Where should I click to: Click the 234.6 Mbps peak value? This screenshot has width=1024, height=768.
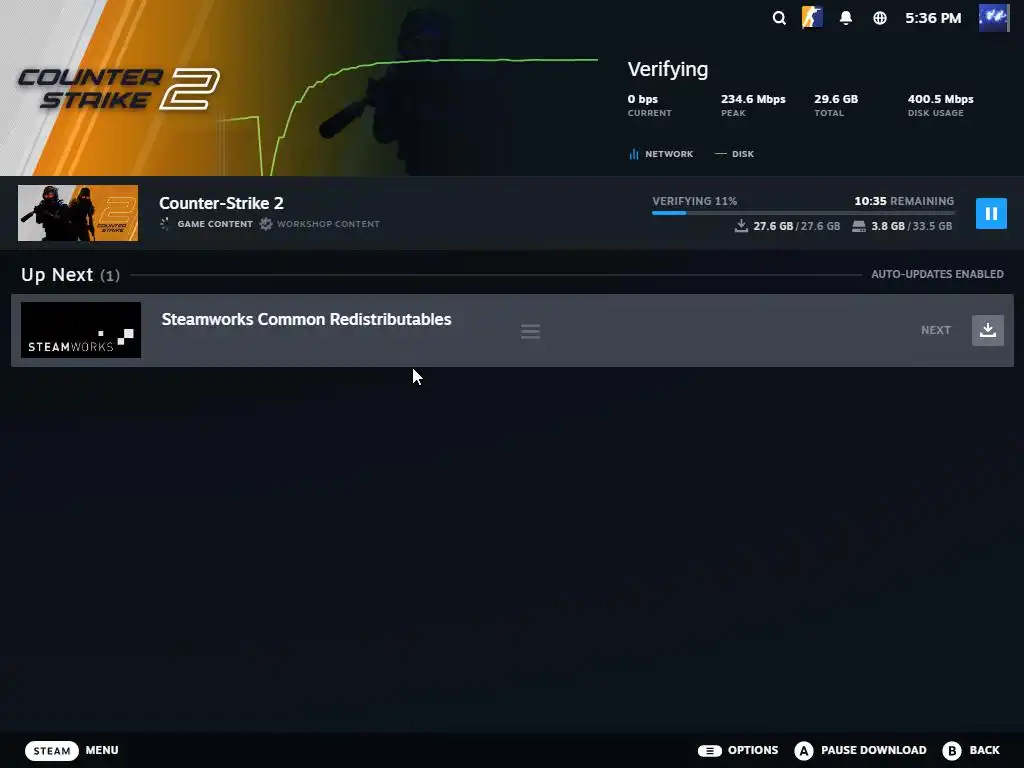click(753, 99)
